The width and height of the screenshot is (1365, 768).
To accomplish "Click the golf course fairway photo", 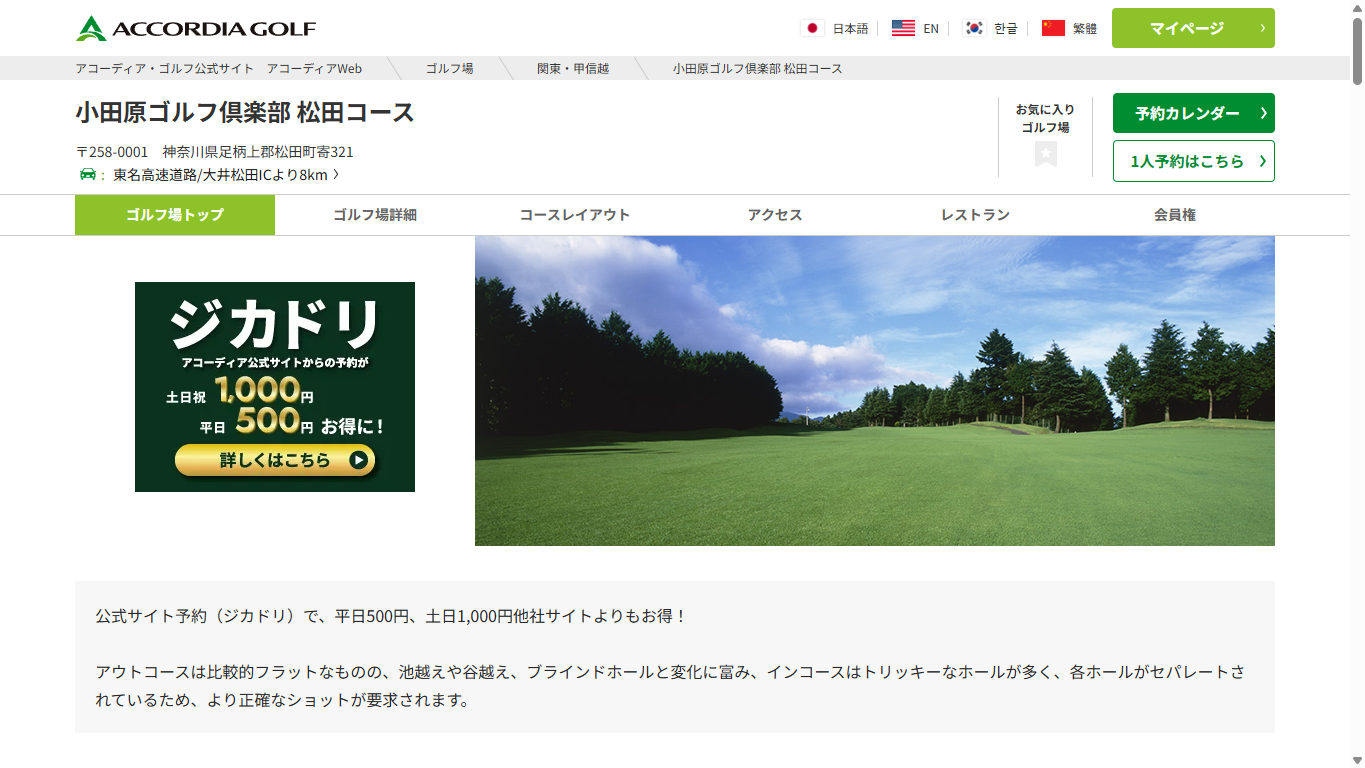I will (875, 391).
